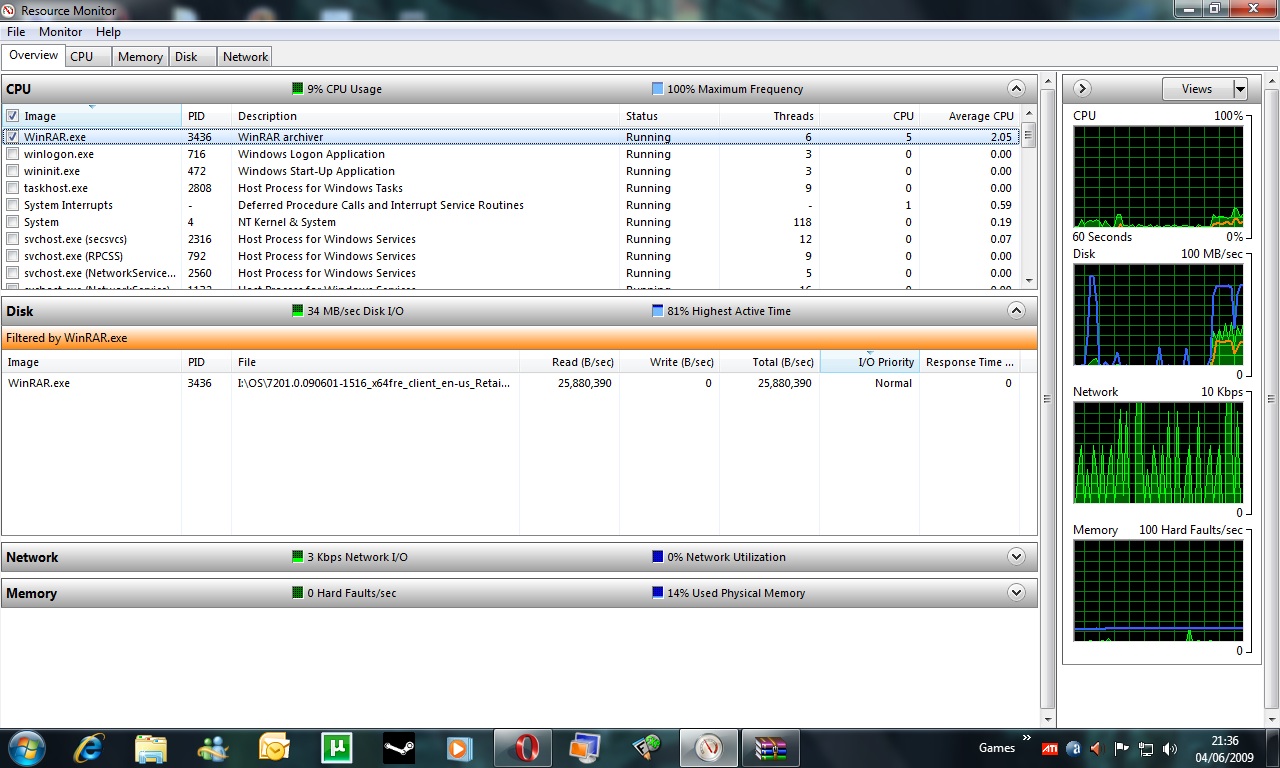
Task: Switch to the Memory tab
Action: point(140,56)
